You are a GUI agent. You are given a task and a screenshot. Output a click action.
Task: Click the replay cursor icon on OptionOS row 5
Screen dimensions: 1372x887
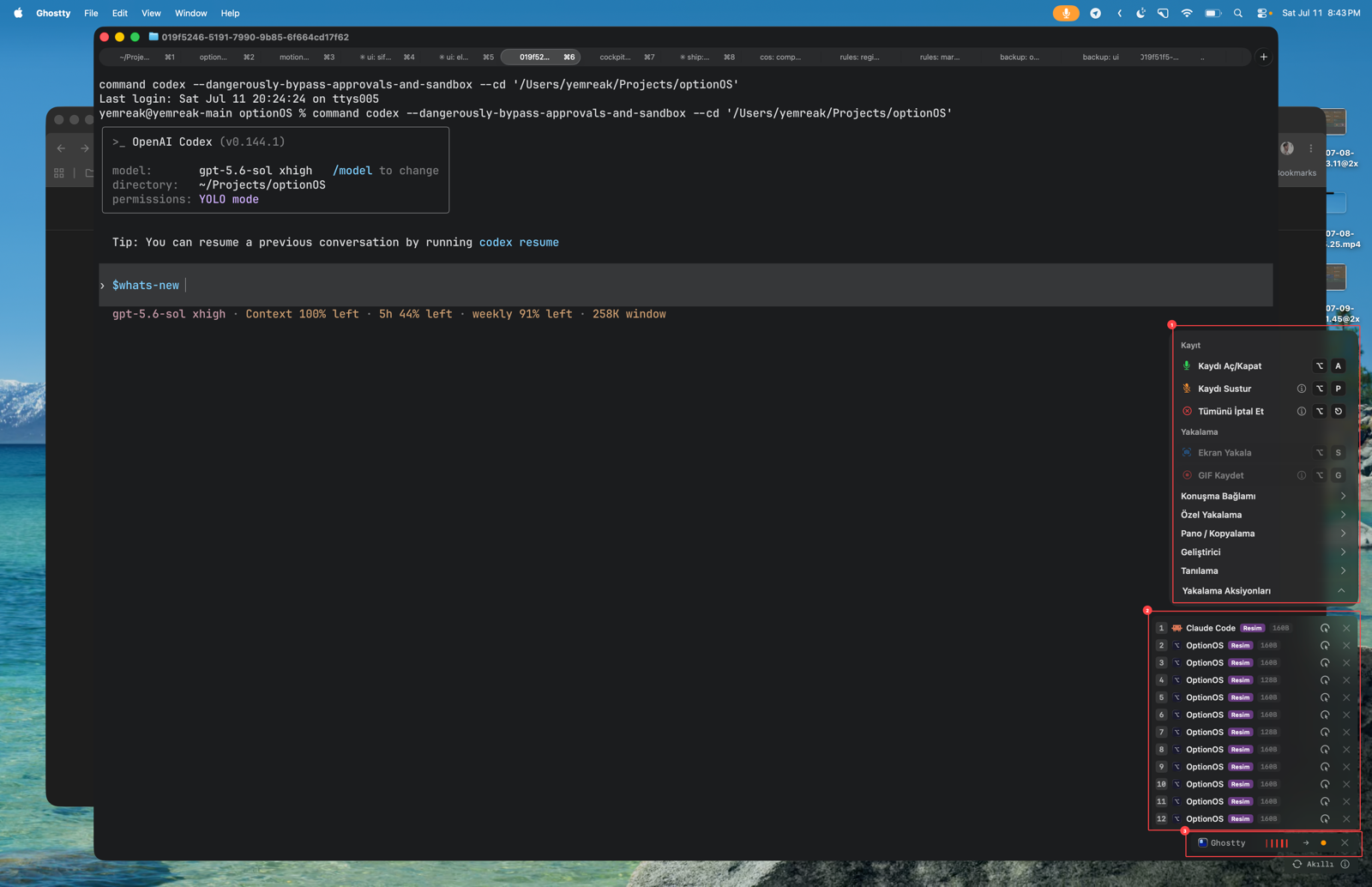[x=1325, y=697]
